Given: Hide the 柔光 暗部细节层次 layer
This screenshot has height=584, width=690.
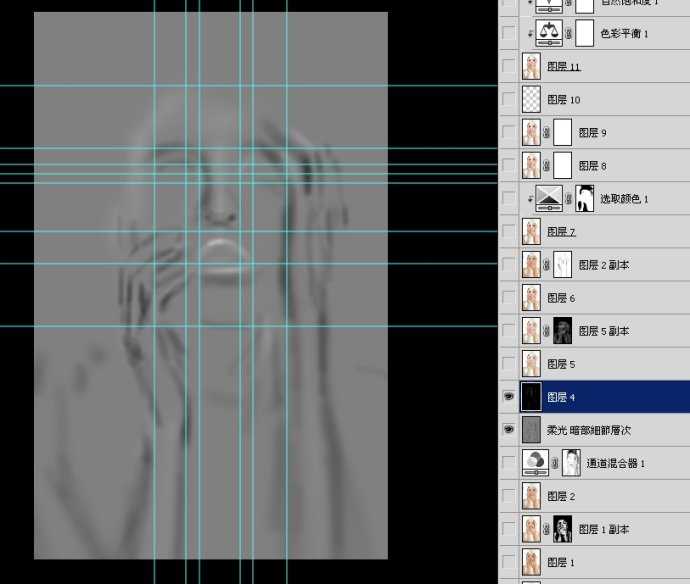Looking at the screenshot, I should (x=509, y=430).
